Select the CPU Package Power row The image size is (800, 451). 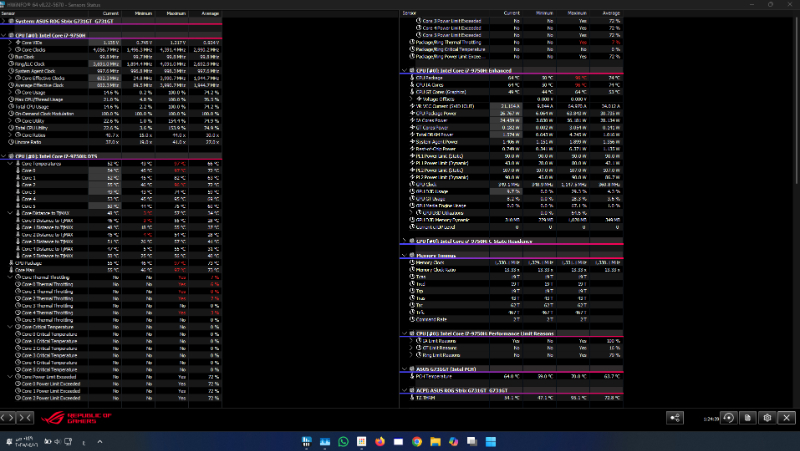coord(511,113)
